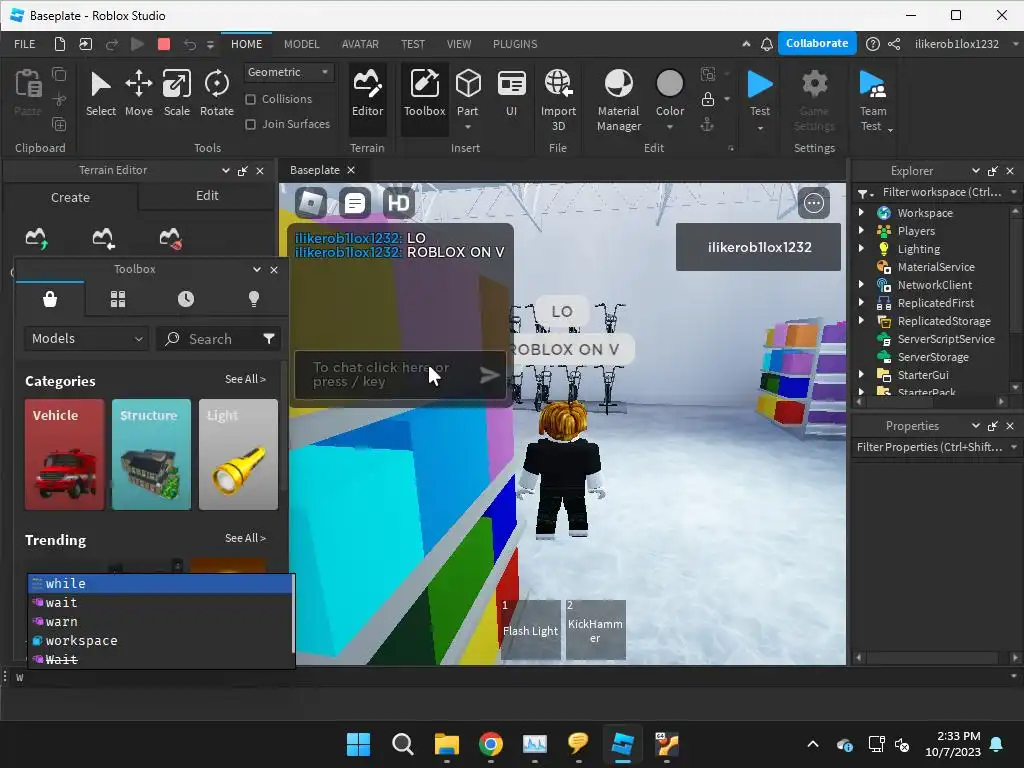
Task: Click the in-game chat input box
Action: [x=400, y=375]
